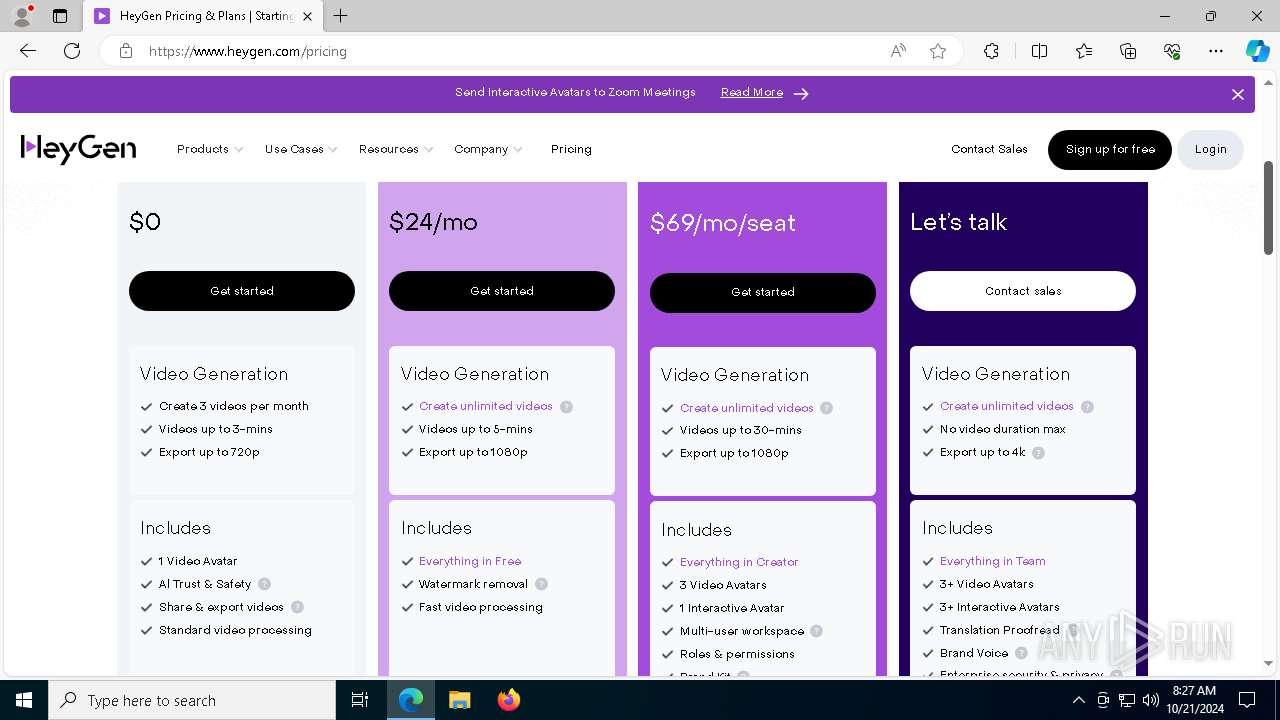
Task: Open Edge Settings and more menu
Action: [1216, 51]
